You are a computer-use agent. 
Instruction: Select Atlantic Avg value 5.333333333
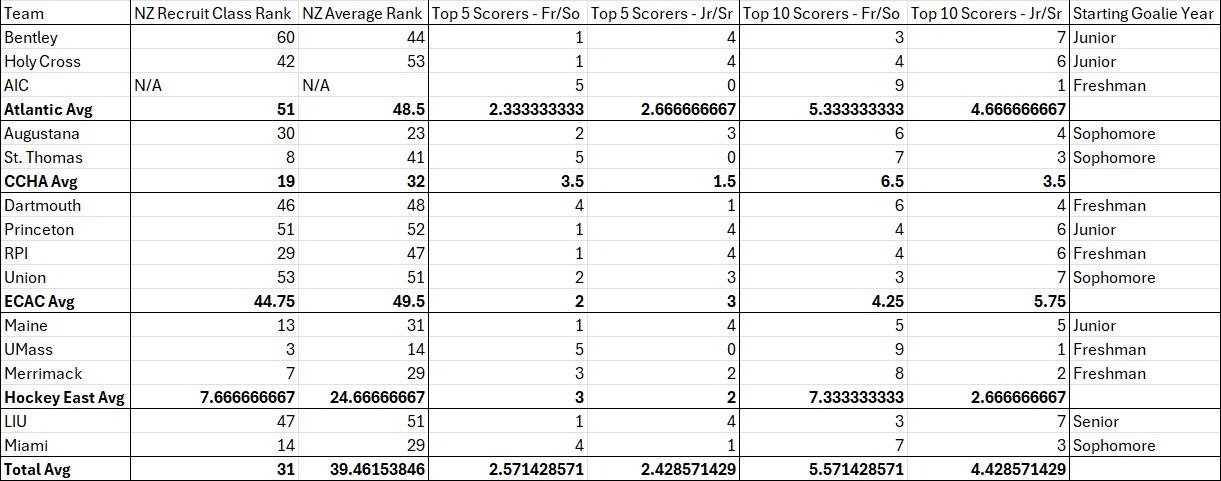coord(824,110)
